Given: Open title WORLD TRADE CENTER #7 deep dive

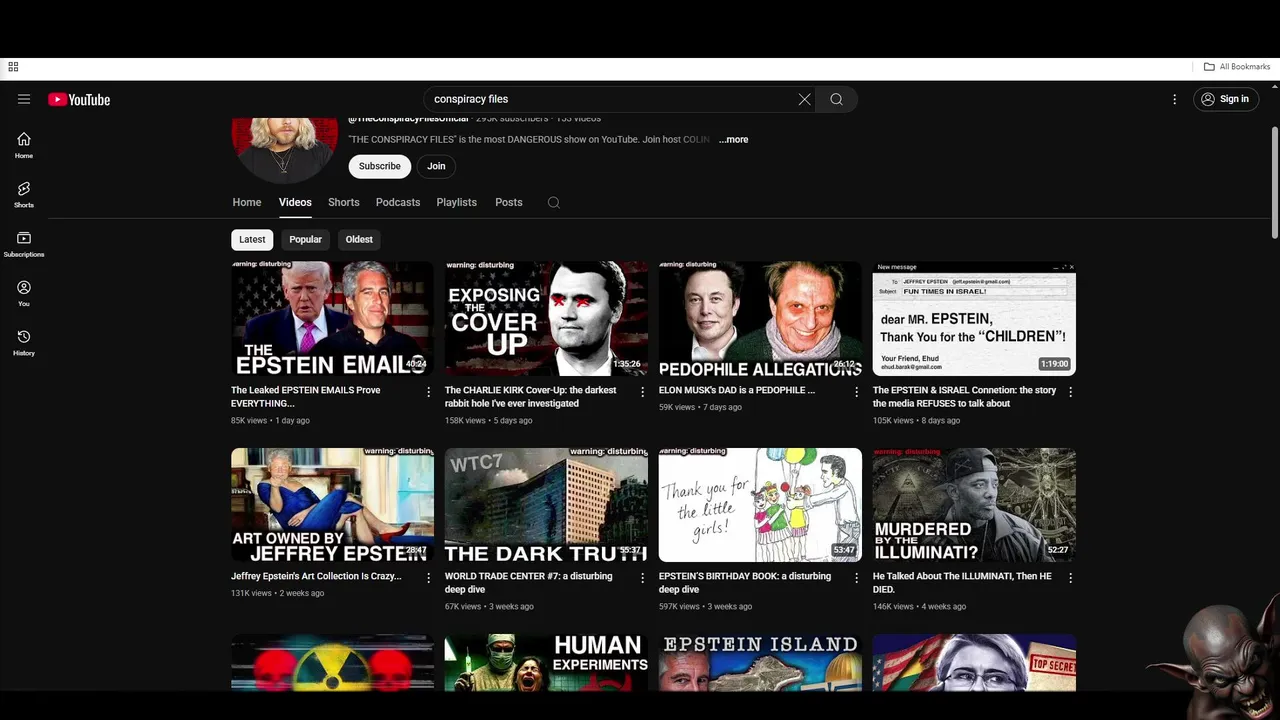Looking at the screenshot, I should click(x=528, y=583).
